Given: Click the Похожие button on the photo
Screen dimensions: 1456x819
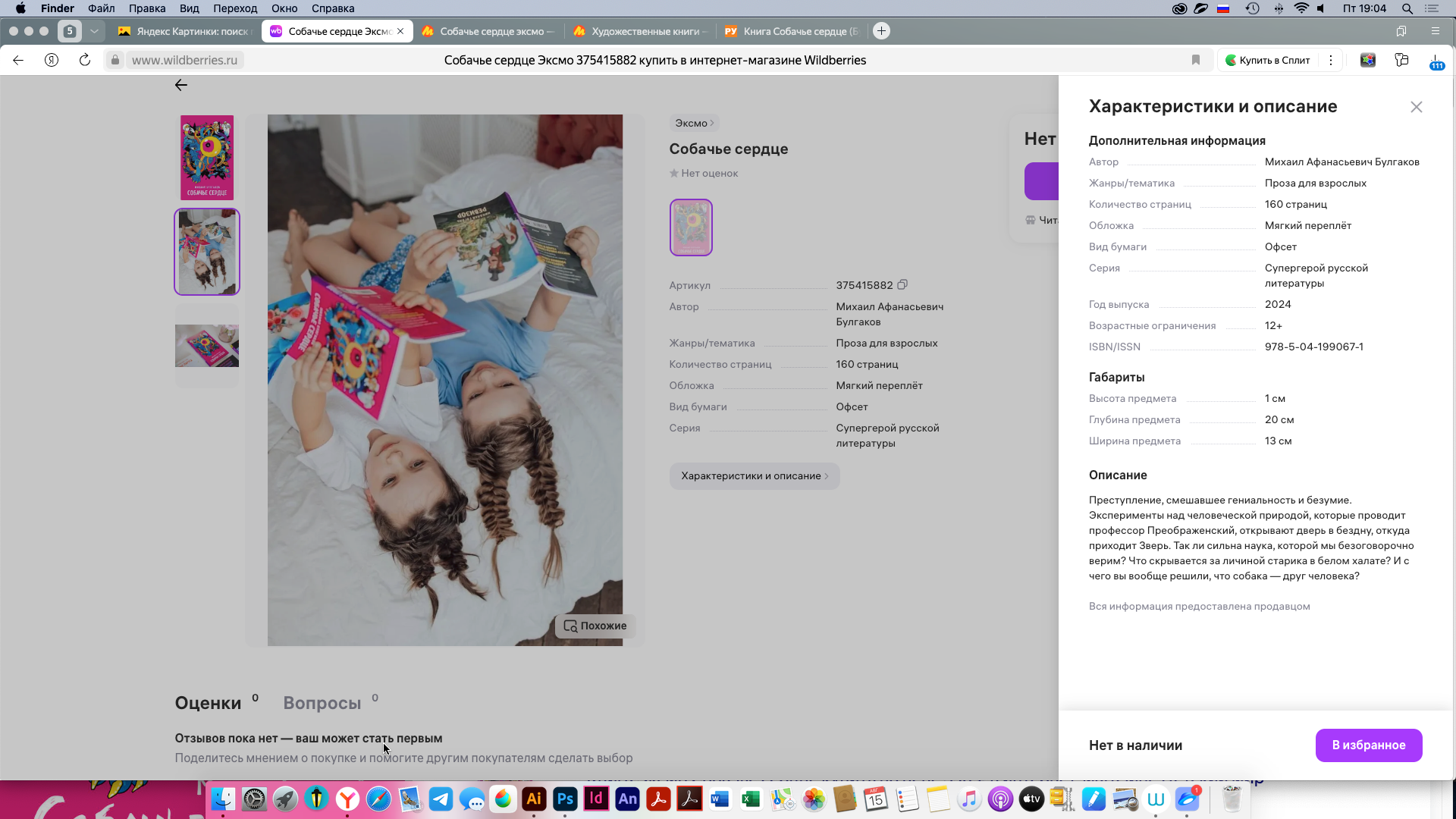Looking at the screenshot, I should click(x=595, y=626).
